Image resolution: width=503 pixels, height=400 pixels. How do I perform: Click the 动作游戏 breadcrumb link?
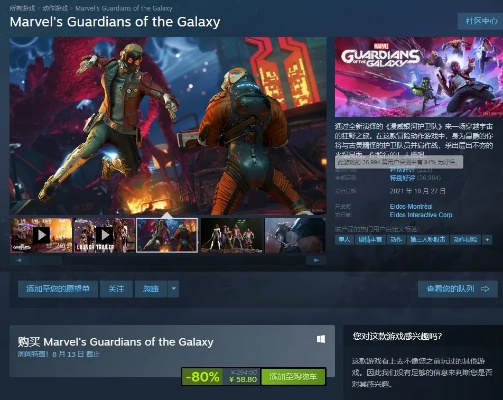click(55, 8)
